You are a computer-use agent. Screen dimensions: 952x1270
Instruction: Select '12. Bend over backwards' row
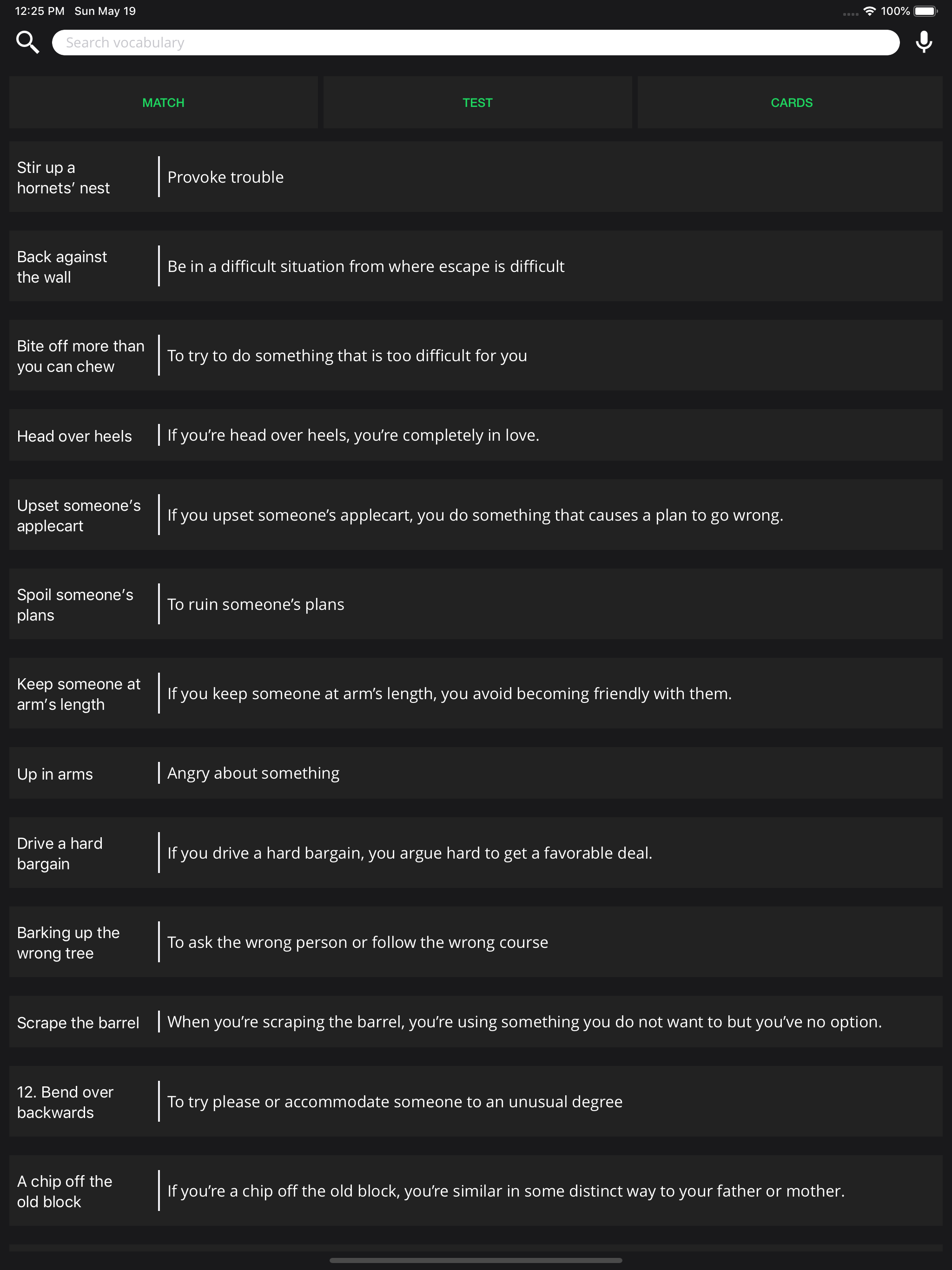[476, 1102]
